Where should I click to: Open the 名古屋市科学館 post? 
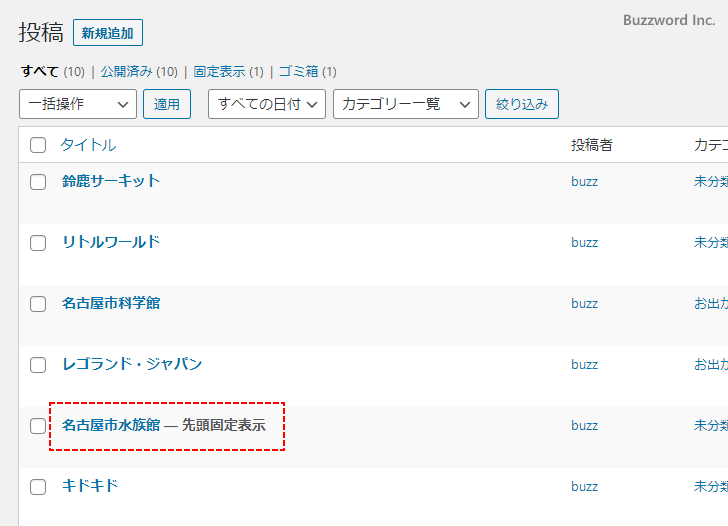click(111, 303)
